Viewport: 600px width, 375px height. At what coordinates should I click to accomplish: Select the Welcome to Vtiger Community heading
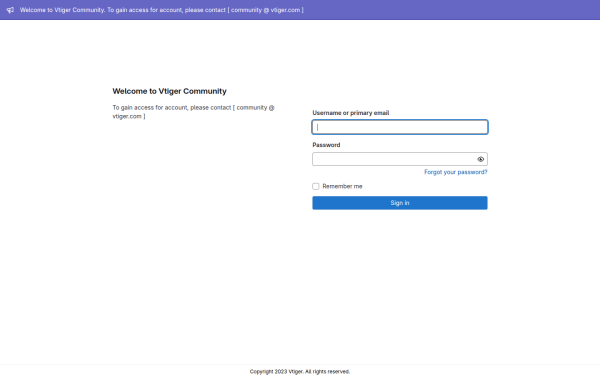tap(170, 91)
